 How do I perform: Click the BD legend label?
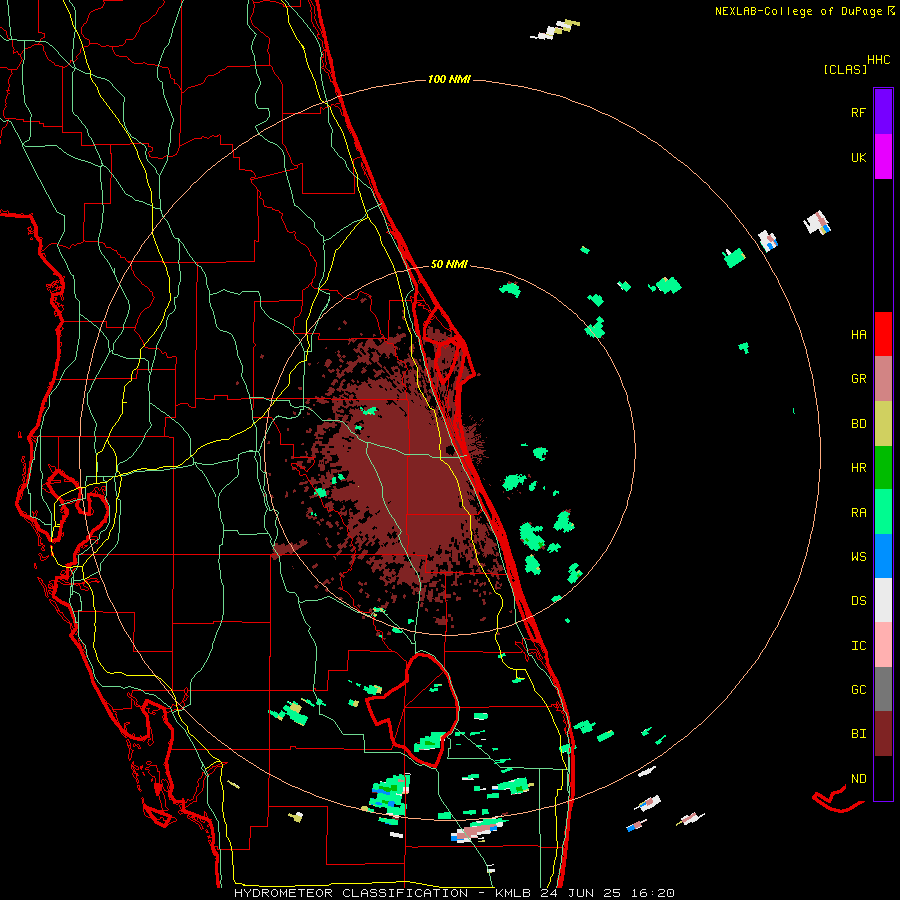pyautogui.click(x=858, y=424)
